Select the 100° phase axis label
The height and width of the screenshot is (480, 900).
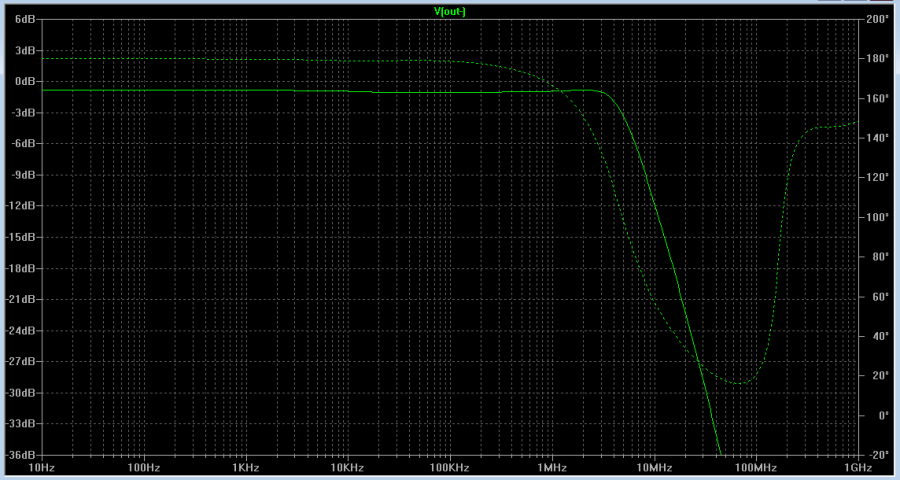pyautogui.click(x=876, y=217)
